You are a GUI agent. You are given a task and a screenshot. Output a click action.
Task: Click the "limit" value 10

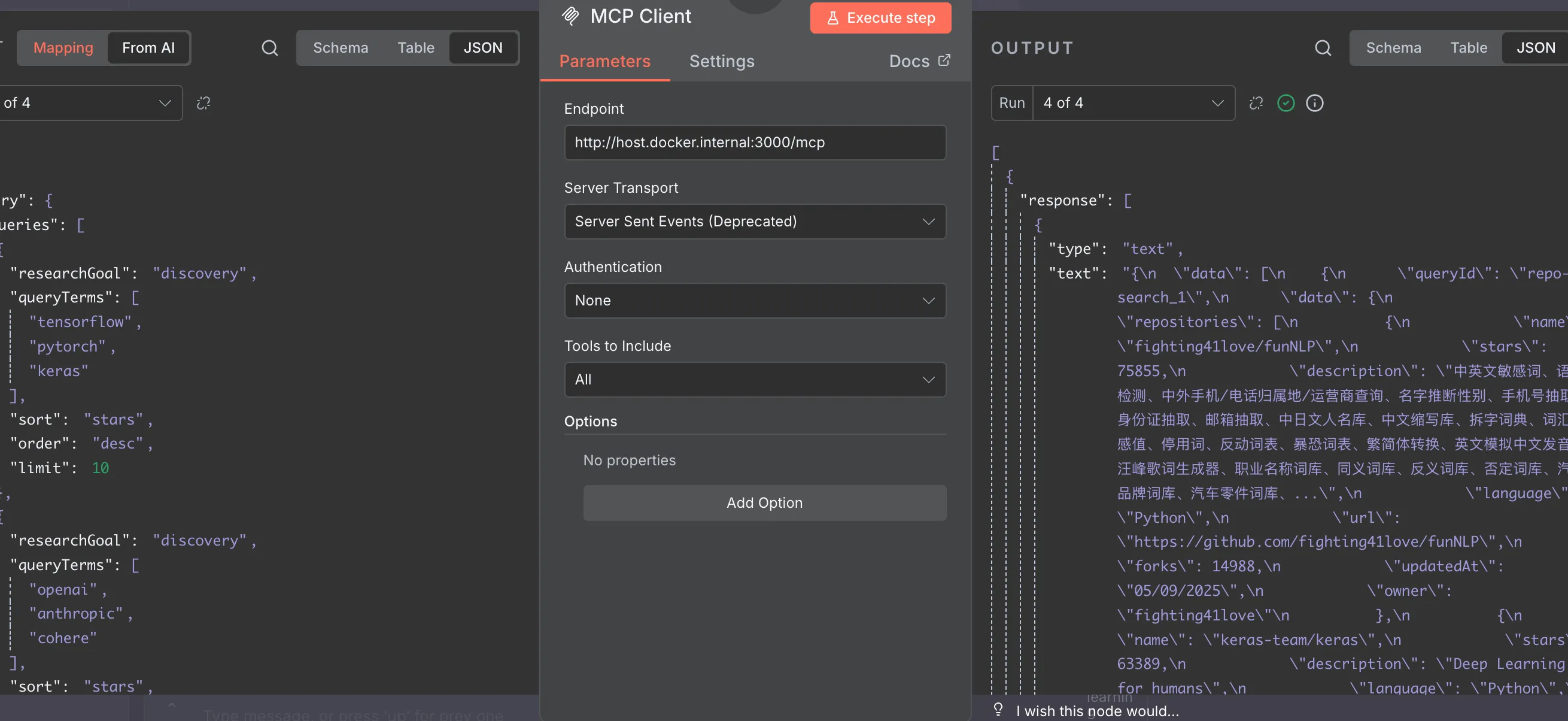tap(101, 468)
